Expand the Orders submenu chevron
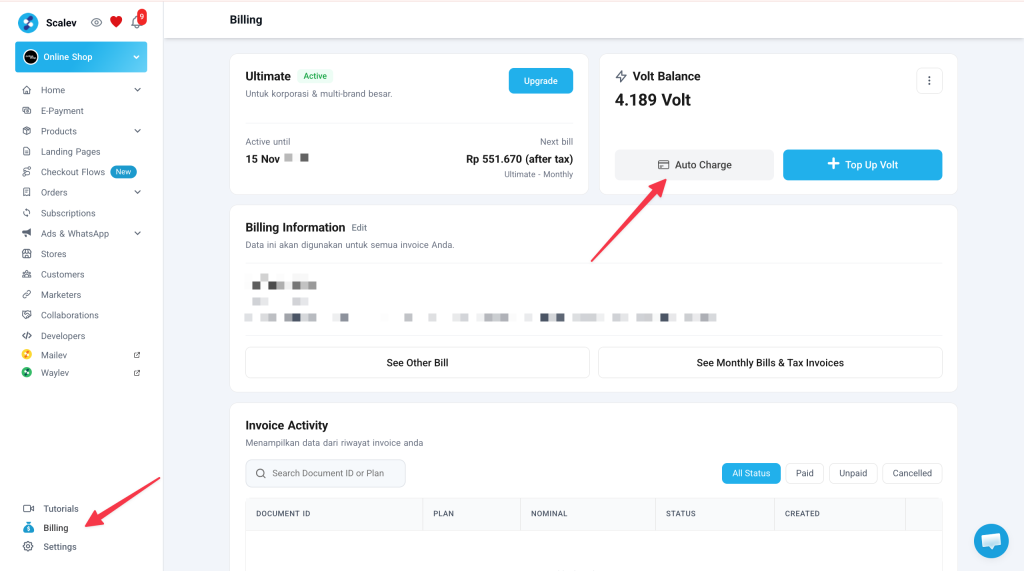Screen dimensions: 1024x571 (x=137, y=192)
